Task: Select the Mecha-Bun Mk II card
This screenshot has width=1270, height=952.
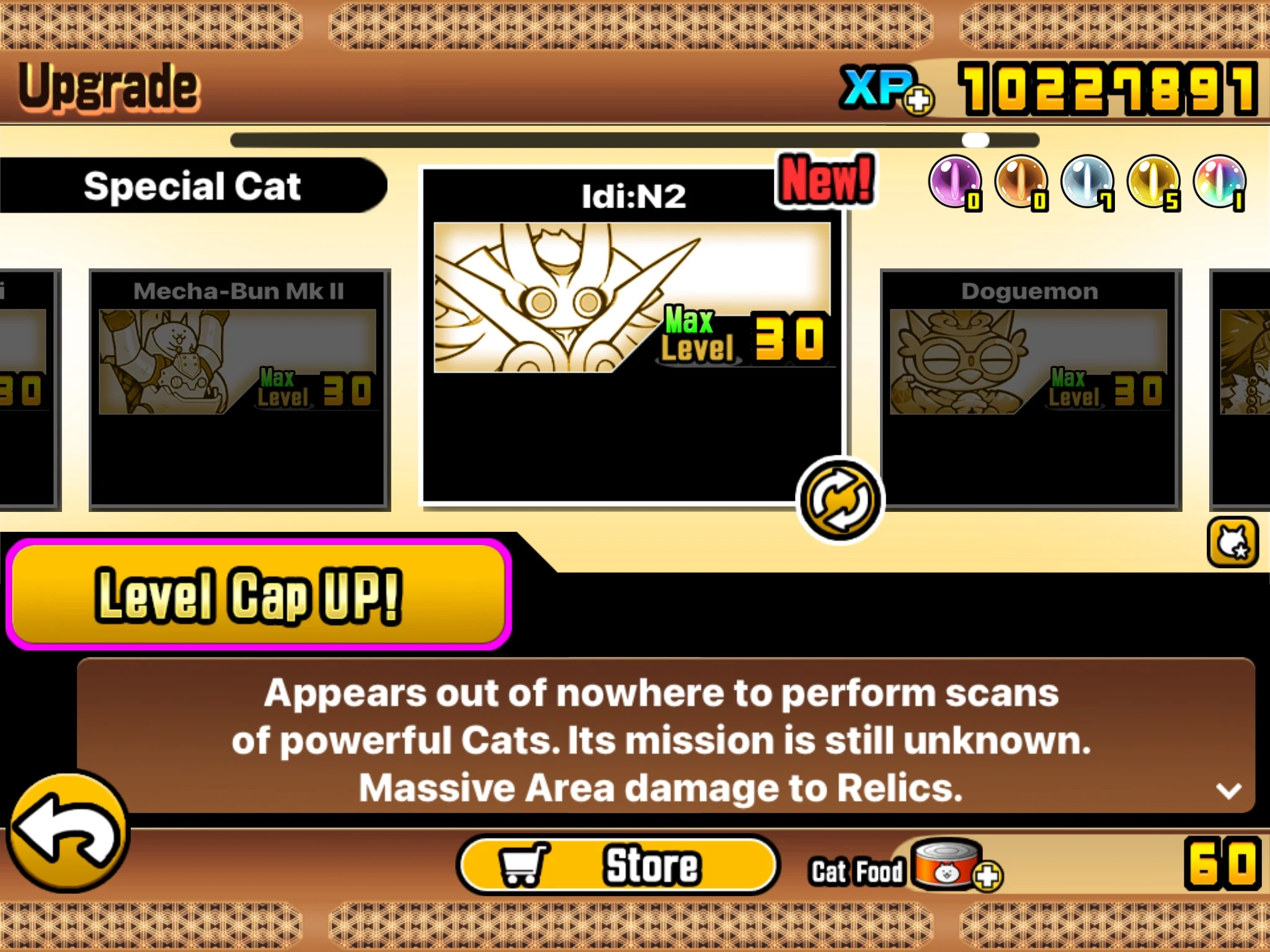Action: (x=240, y=390)
